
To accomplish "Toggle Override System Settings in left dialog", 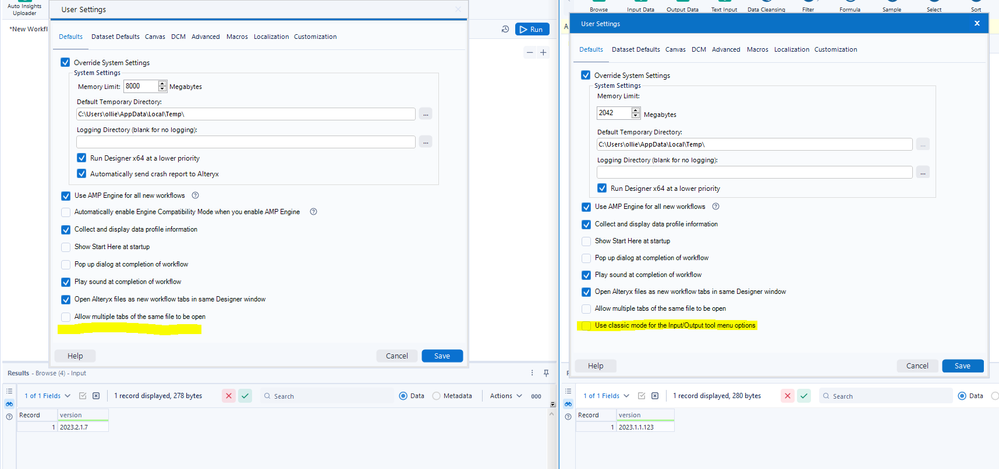I will (x=66, y=62).
